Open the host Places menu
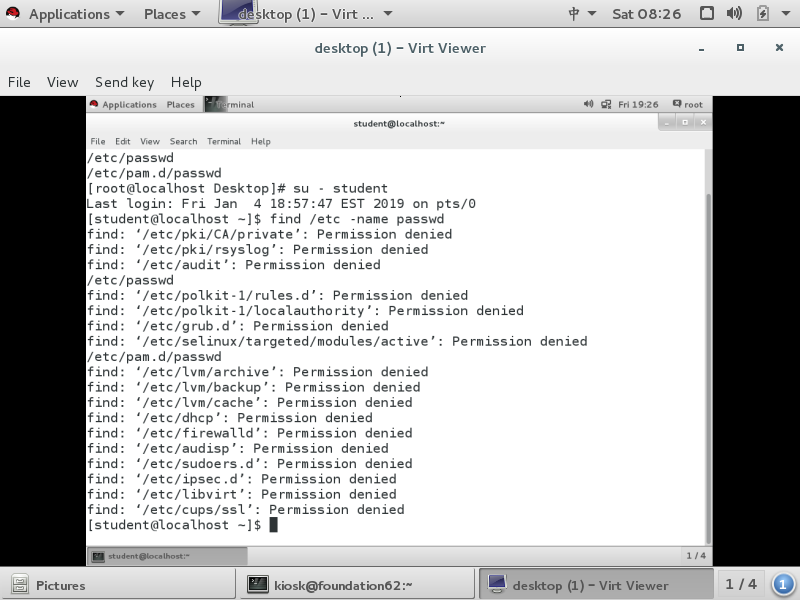This screenshot has height=600, width=800. click(172, 14)
